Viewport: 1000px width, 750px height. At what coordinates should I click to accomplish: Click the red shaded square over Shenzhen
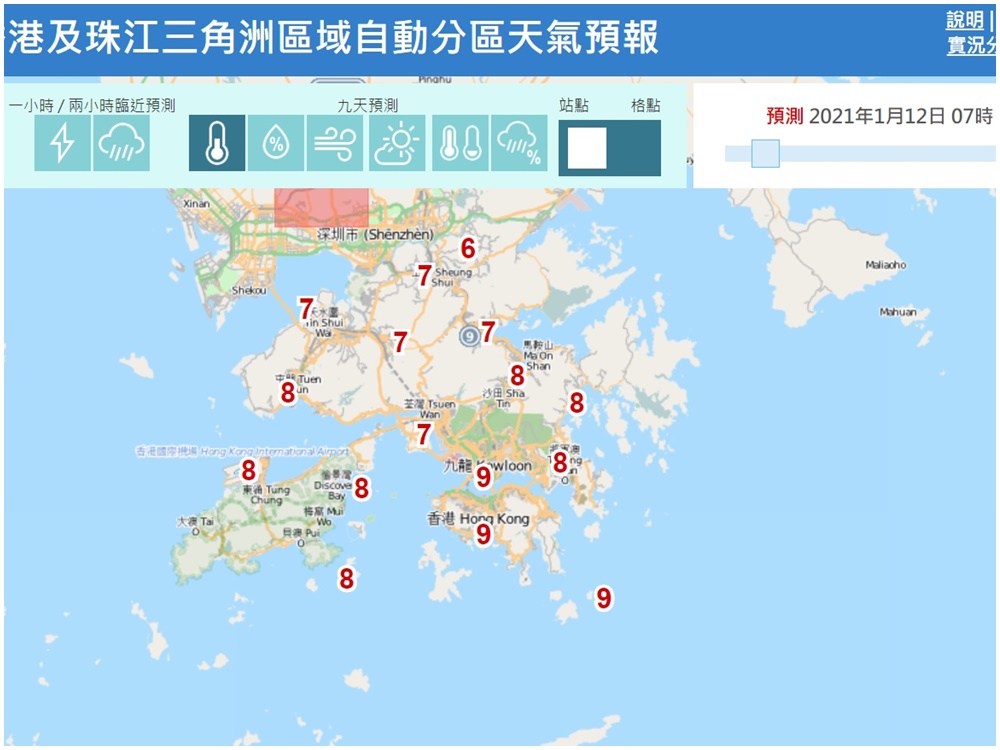[321, 207]
